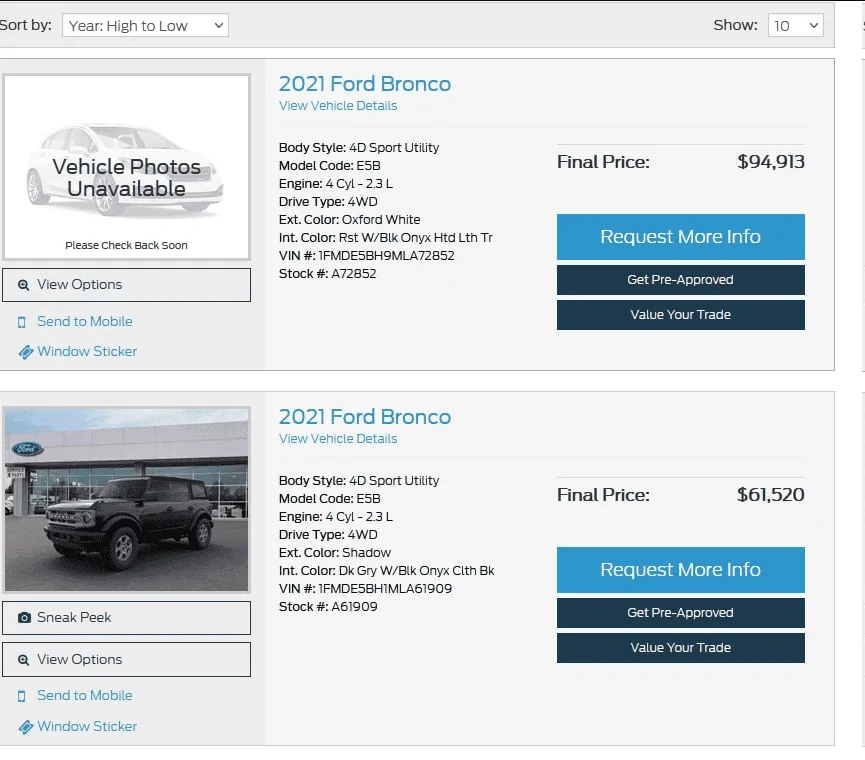Value Your Trade on $61,520 Bronco
The image size is (865, 760).
point(680,648)
